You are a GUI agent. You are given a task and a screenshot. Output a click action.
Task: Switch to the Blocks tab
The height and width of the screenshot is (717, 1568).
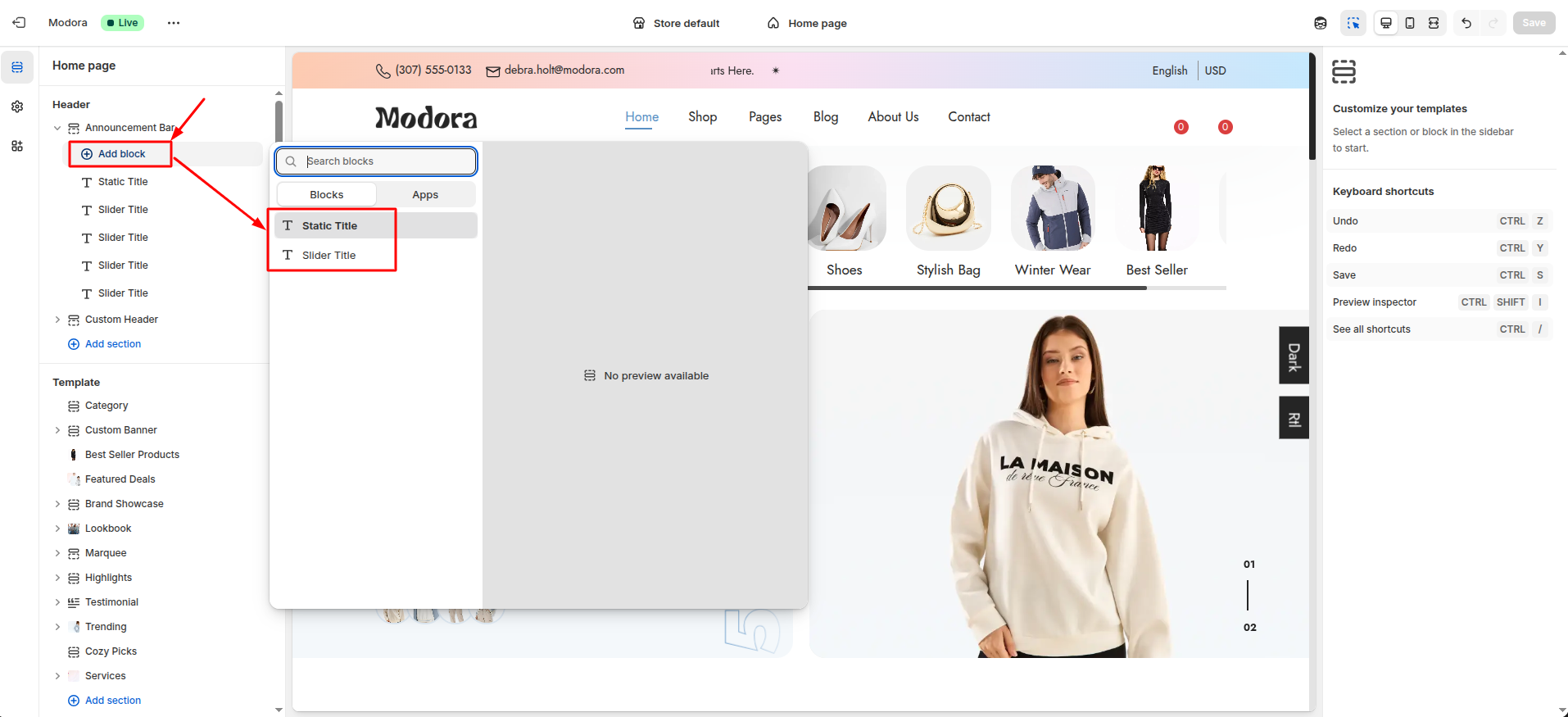[x=327, y=195]
